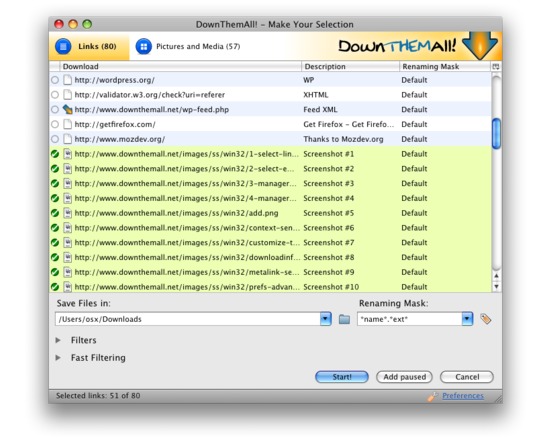550x440 pixels.
Task: Click image file icon of Screenshot #5
Action: coord(67,213)
